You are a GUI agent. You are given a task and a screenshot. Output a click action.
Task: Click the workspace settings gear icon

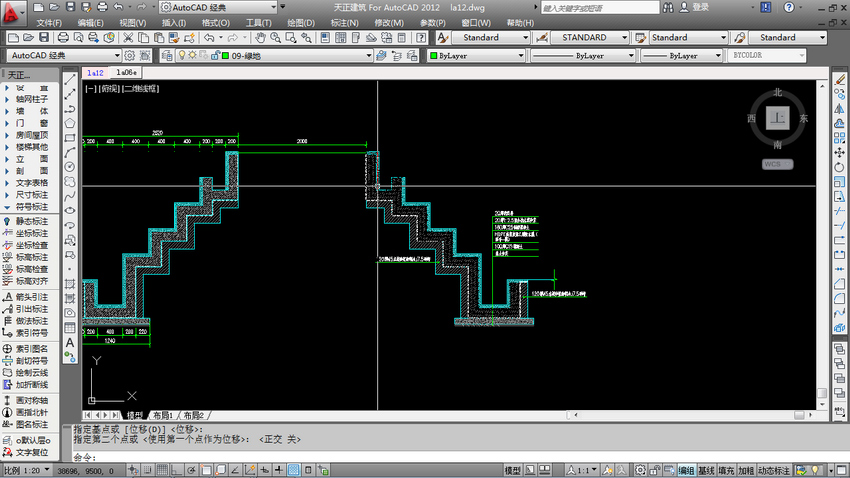tap(130, 55)
